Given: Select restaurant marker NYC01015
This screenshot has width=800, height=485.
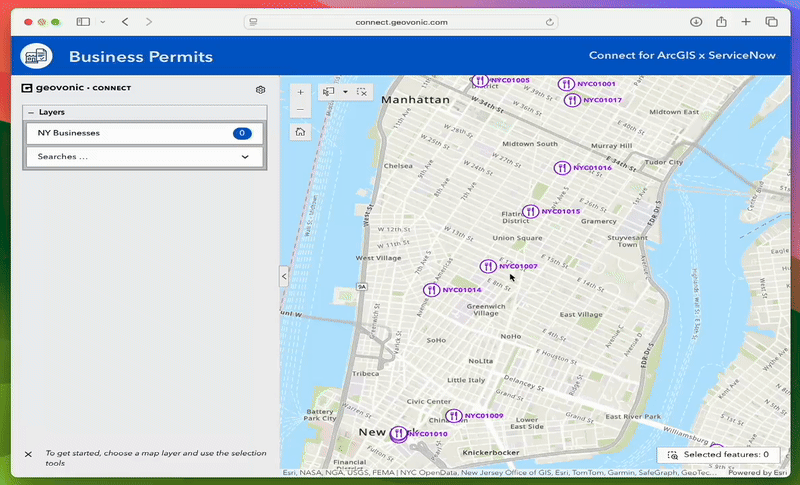Looking at the screenshot, I should click(x=530, y=211).
